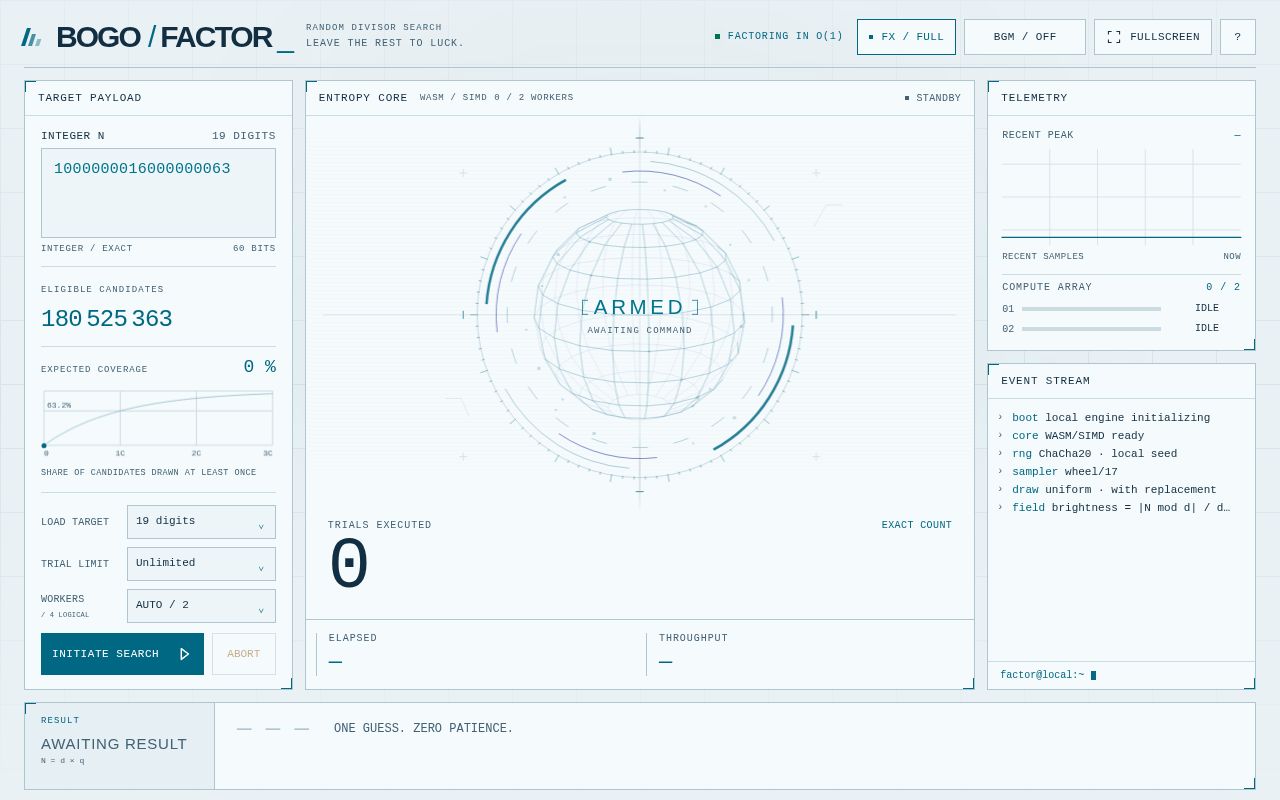The width and height of the screenshot is (1280, 800).
Task: Click the 'boot local engine initializing' event
Action: pyautogui.click(x=1110, y=418)
